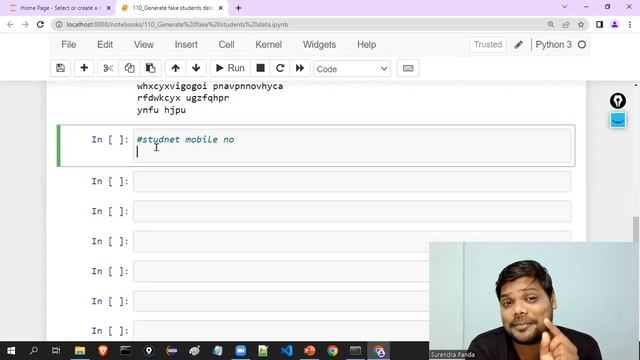640x360 pixels.
Task: Open Brave browser from taskbar
Action: coord(103,351)
